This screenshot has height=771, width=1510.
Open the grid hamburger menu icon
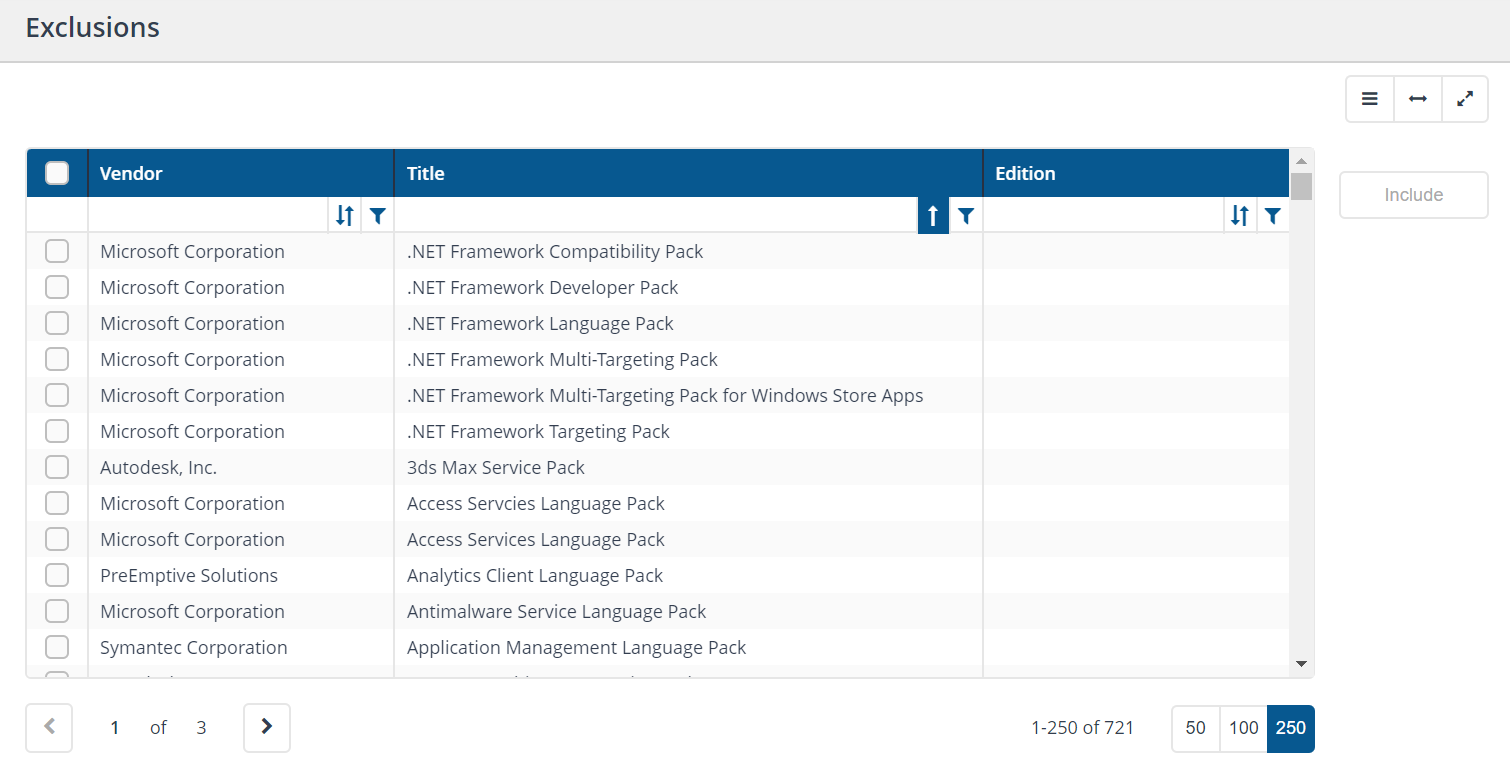[1369, 99]
